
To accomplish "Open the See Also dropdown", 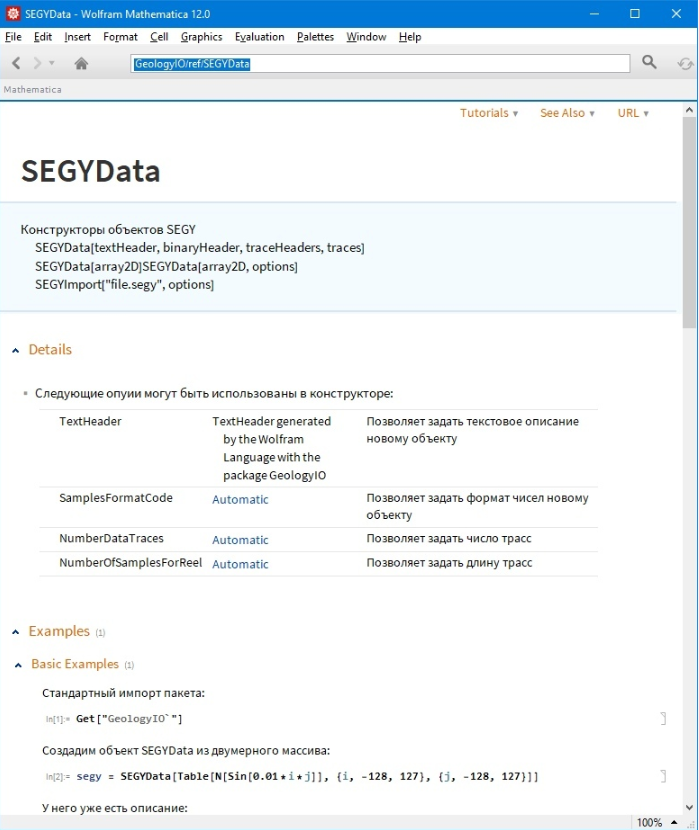I will pos(567,113).
